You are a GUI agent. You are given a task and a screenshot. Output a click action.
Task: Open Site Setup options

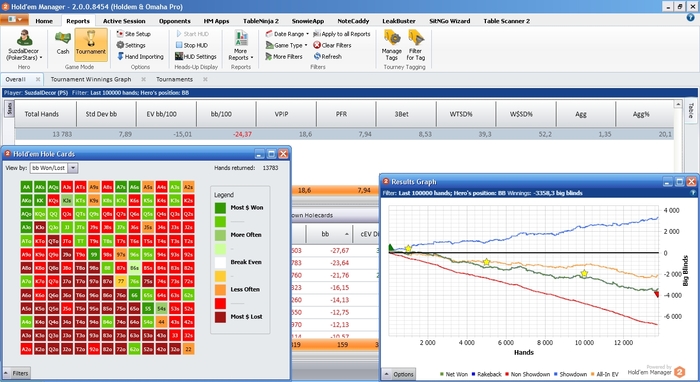click(x=133, y=34)
